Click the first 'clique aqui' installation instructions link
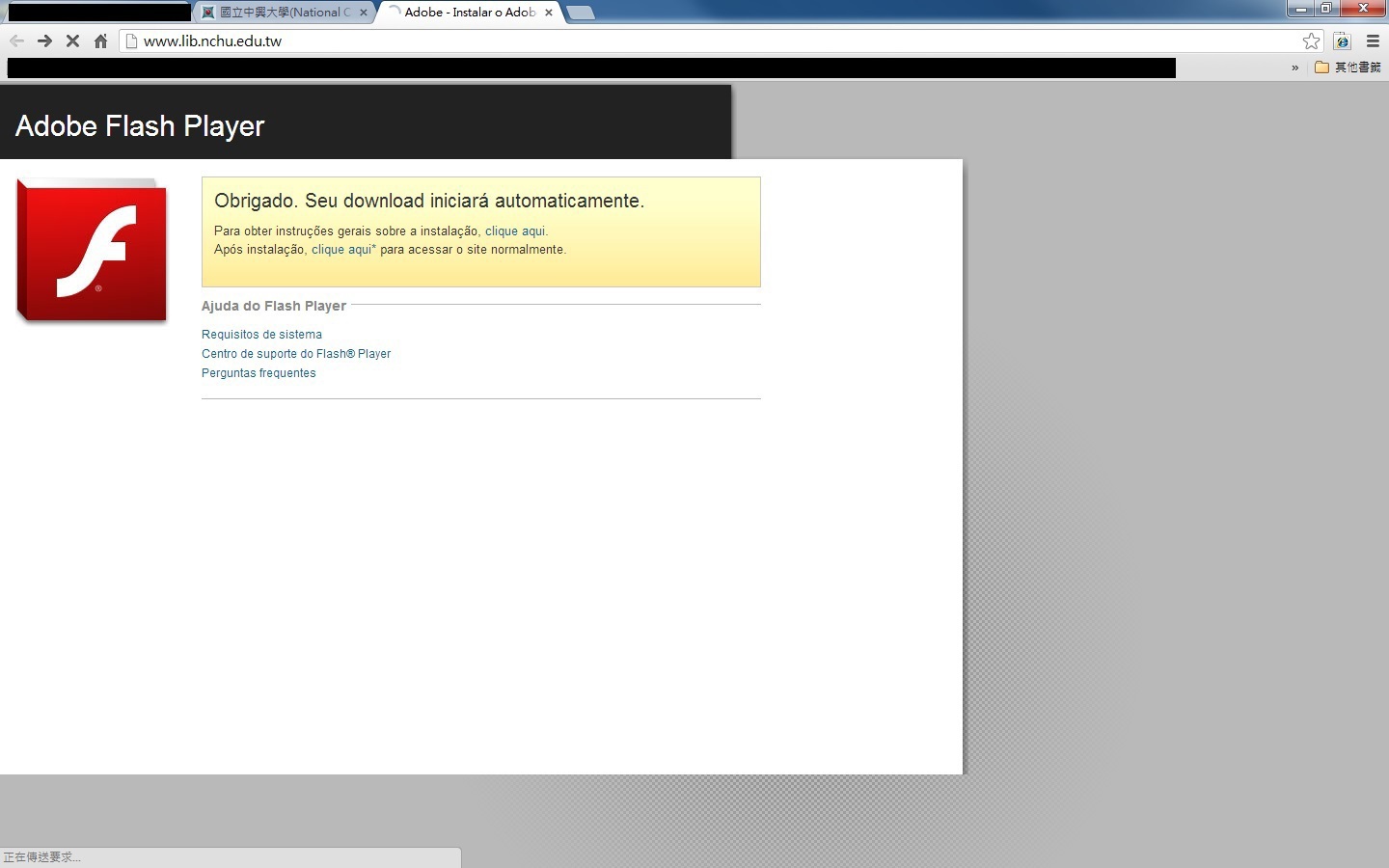Viewport: 1389px width, 868px height. pyautogui.click(x=515, y=231)
